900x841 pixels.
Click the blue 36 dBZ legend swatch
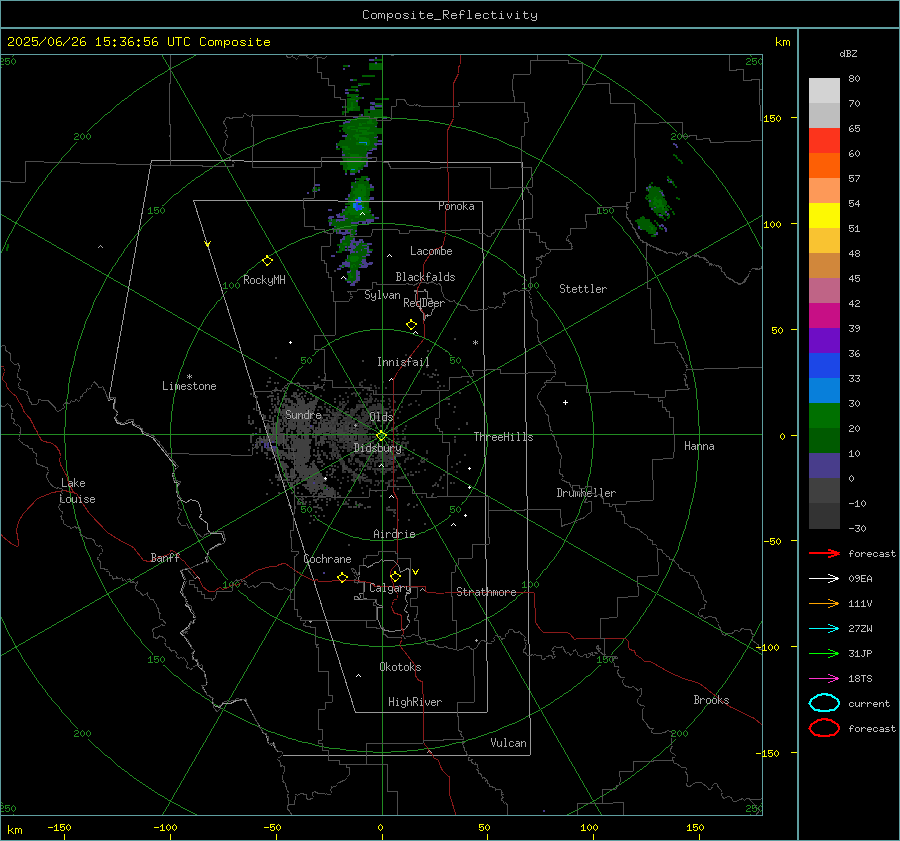pos(824,365)
